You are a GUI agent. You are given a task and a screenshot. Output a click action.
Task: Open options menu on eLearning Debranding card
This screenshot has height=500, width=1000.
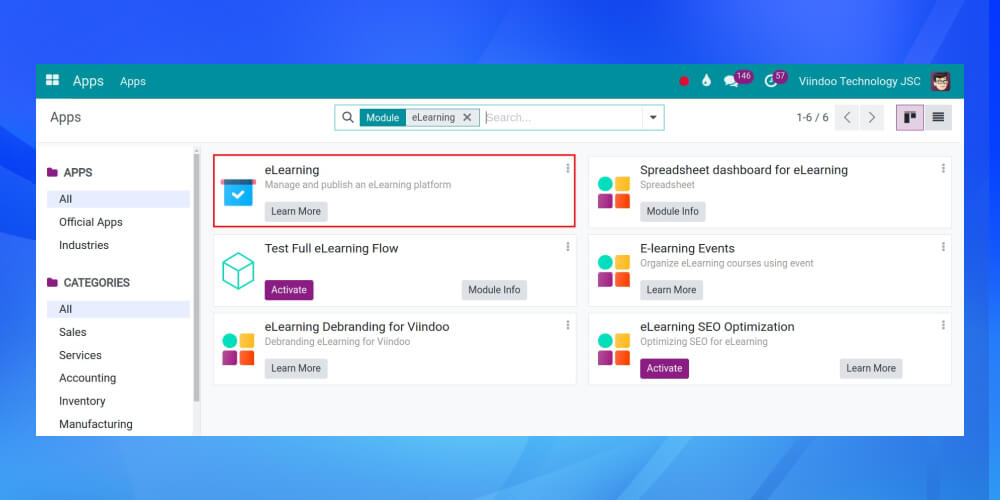coord(568,325)
